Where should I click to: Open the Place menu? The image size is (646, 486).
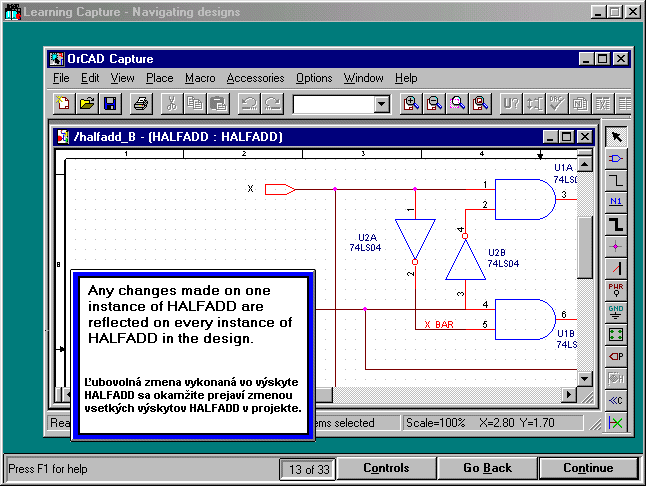click(159, 78)
